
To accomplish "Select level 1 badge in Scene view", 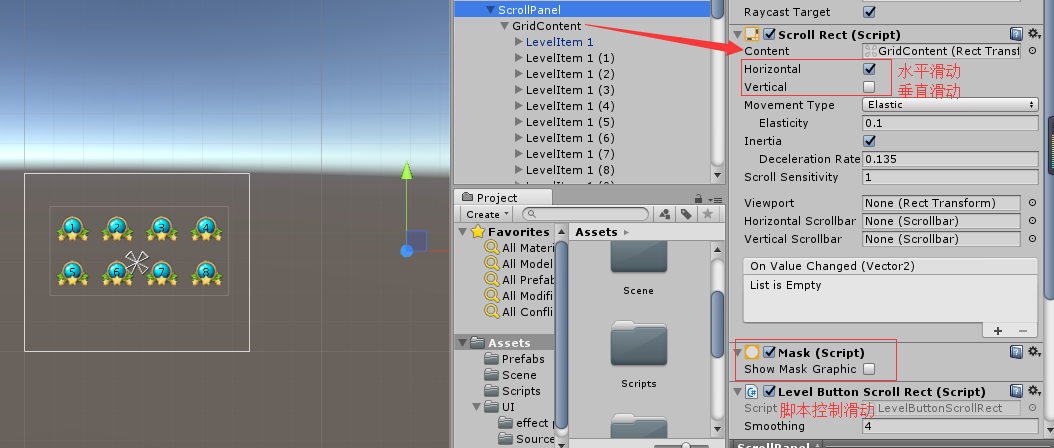I will [73, 229].
